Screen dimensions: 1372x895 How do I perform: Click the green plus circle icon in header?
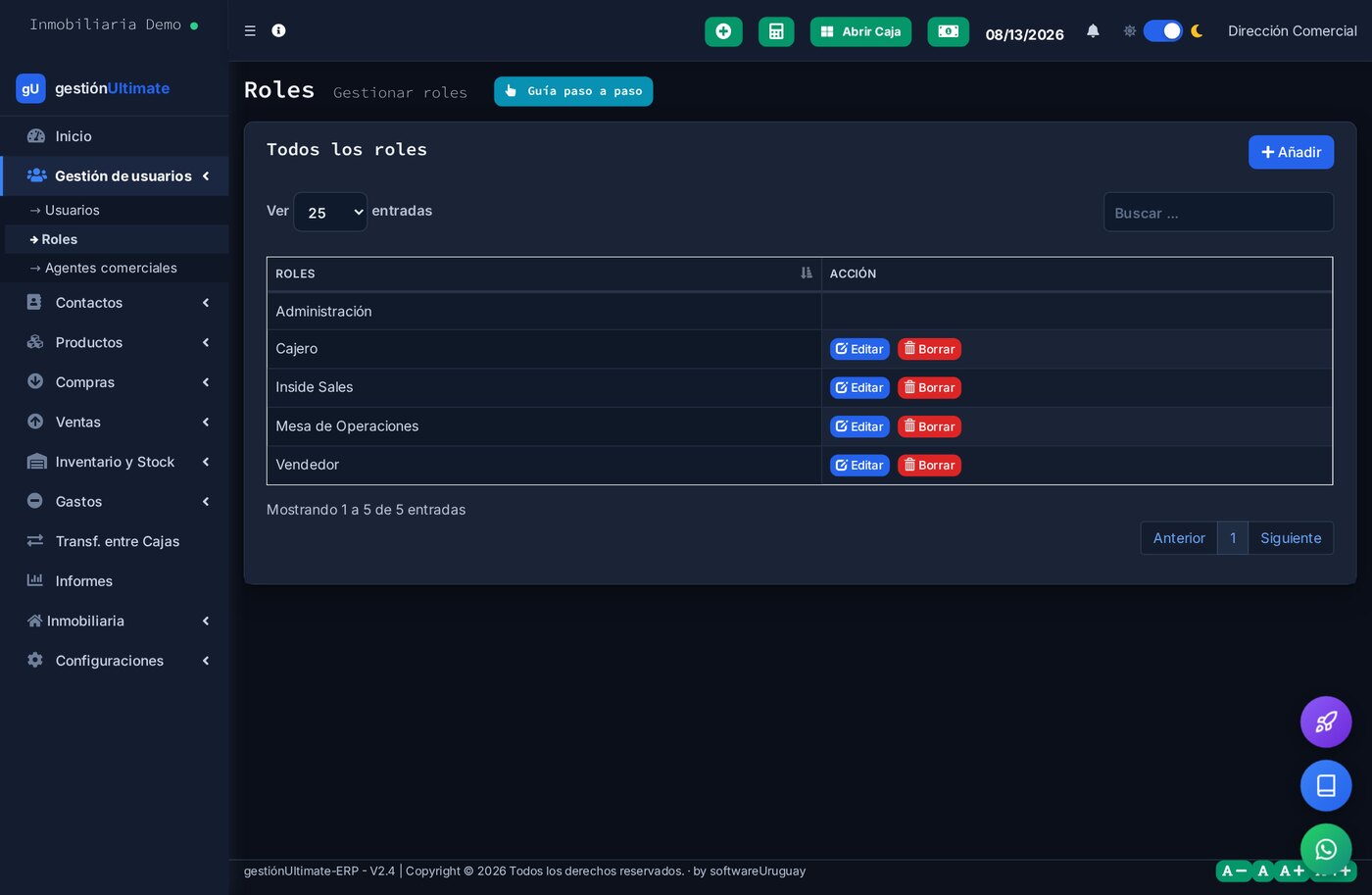(x=723, y=31)
